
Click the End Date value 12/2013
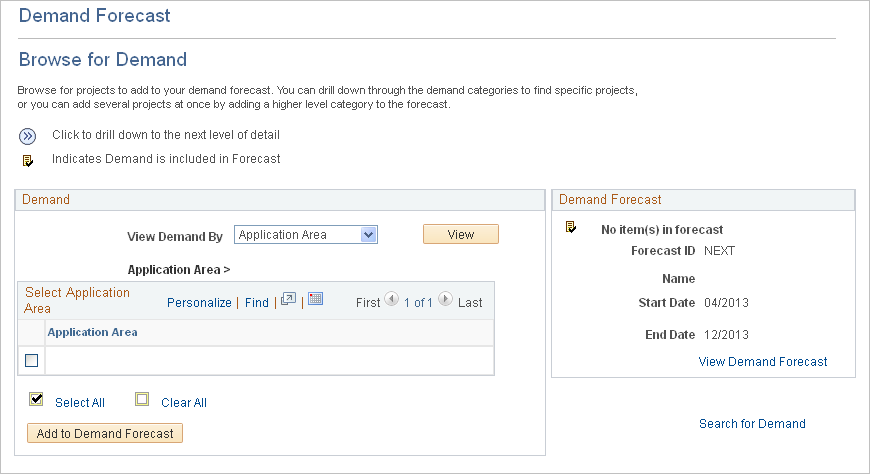pyautogui.click(x=726, y=335)
